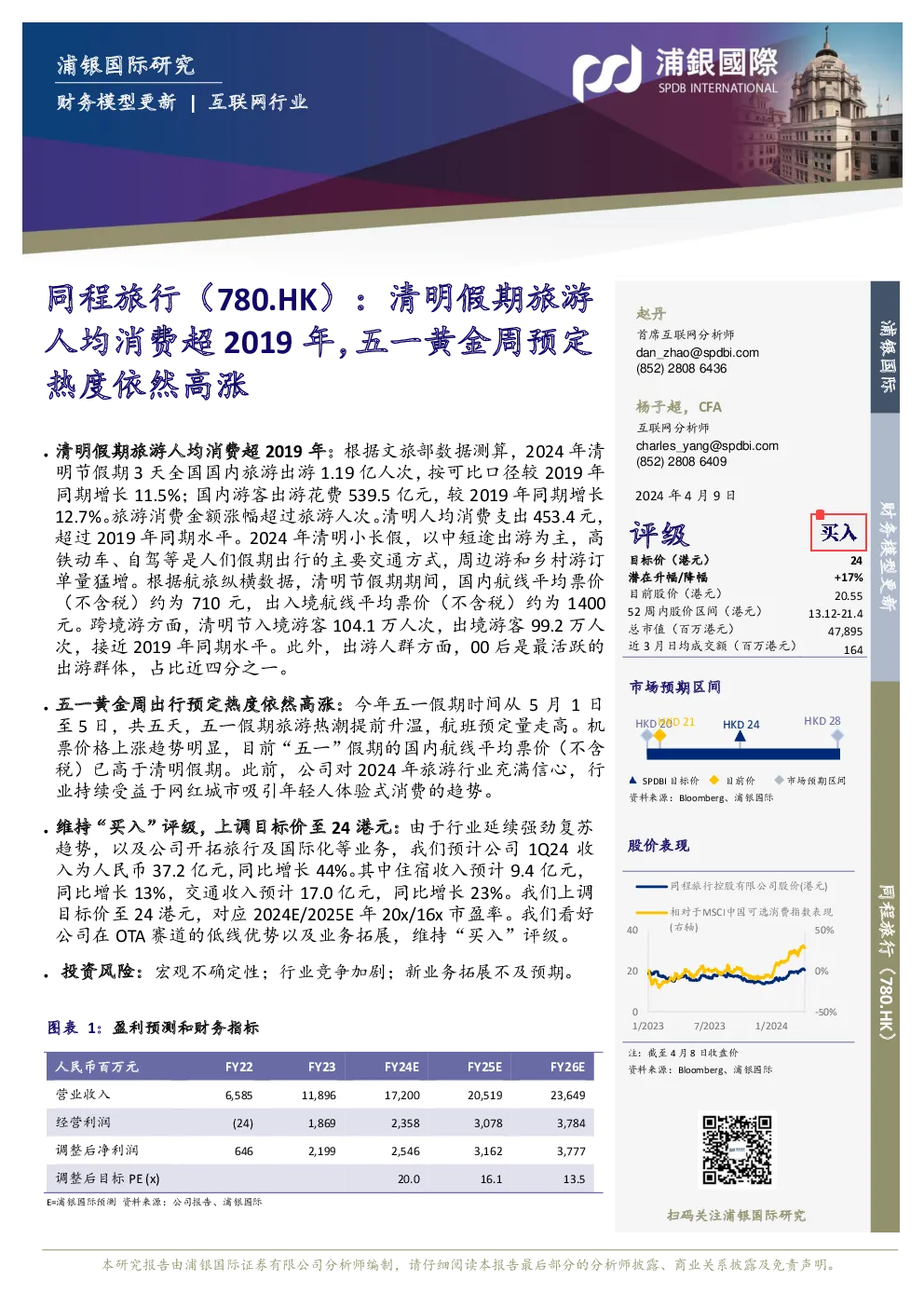
Task: Click the stock performance line chart
Action: pyautogui.click(x=727, y=969)
